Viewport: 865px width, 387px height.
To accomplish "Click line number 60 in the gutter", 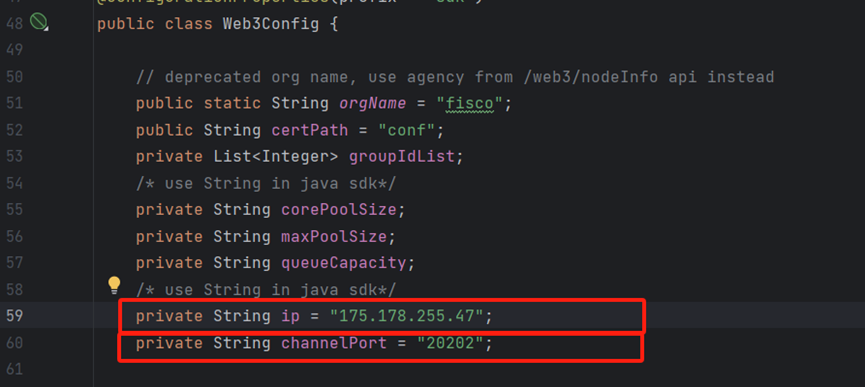I will [14, 342].
